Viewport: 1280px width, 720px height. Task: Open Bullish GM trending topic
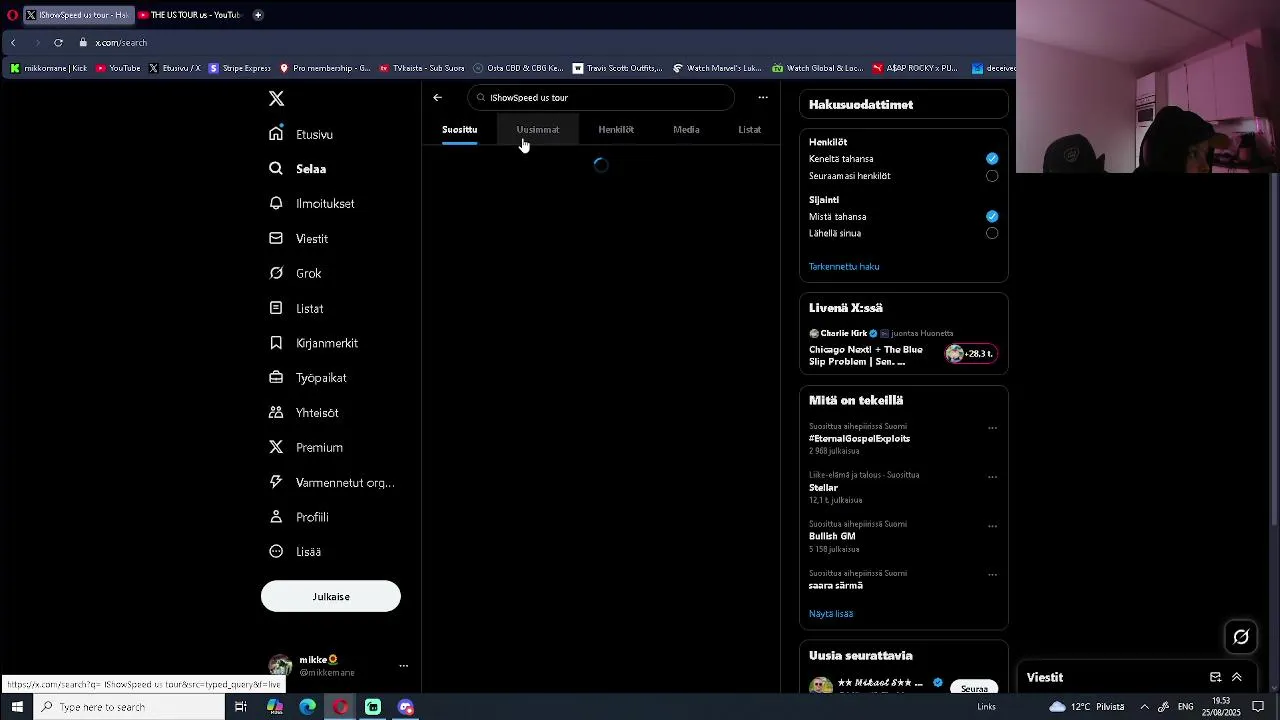tap(832, 537)
